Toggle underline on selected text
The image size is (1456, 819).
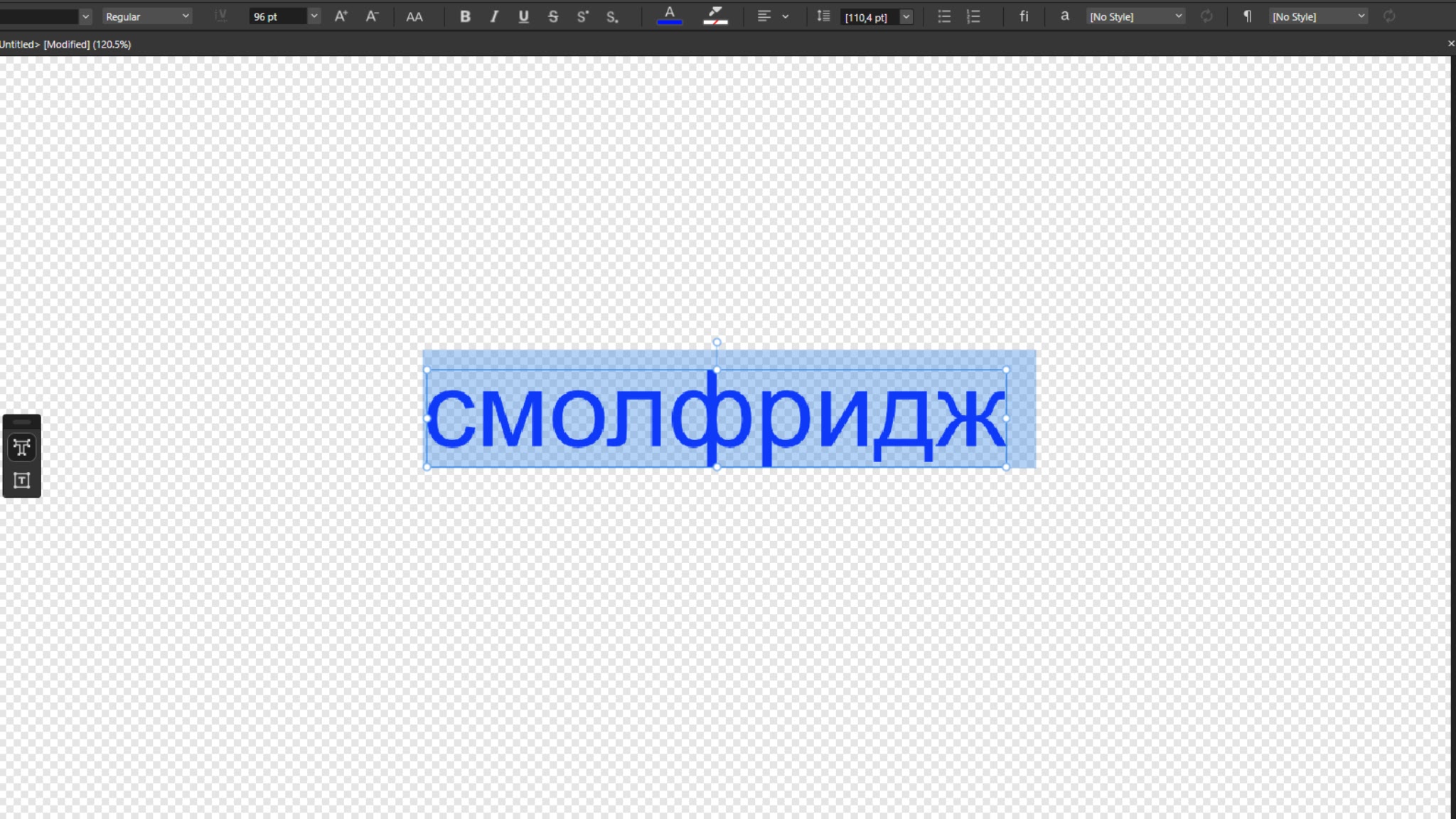pyautogui.click(x=523, y=16)
